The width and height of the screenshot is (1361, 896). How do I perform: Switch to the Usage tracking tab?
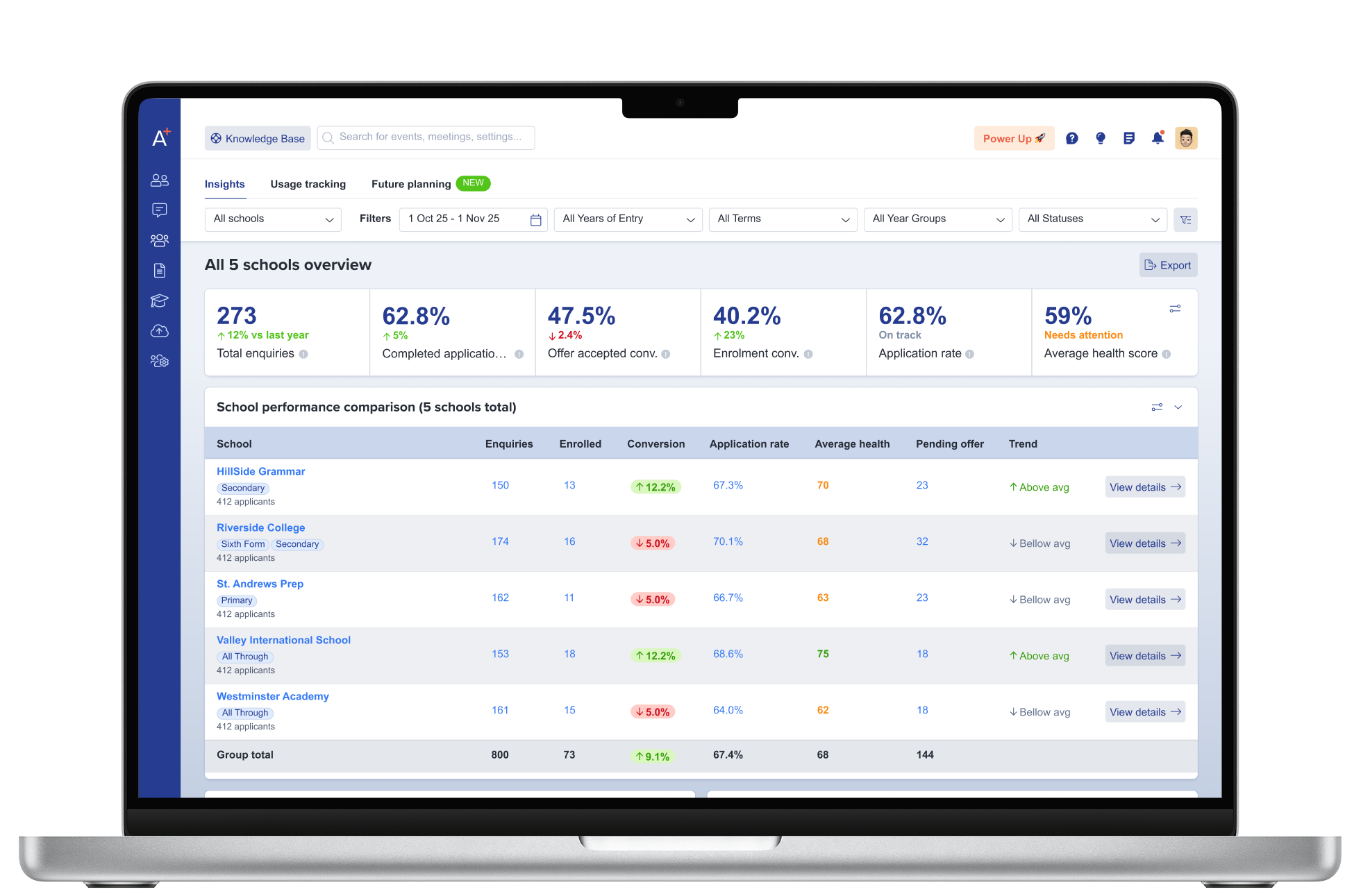(x=308, y=184)
